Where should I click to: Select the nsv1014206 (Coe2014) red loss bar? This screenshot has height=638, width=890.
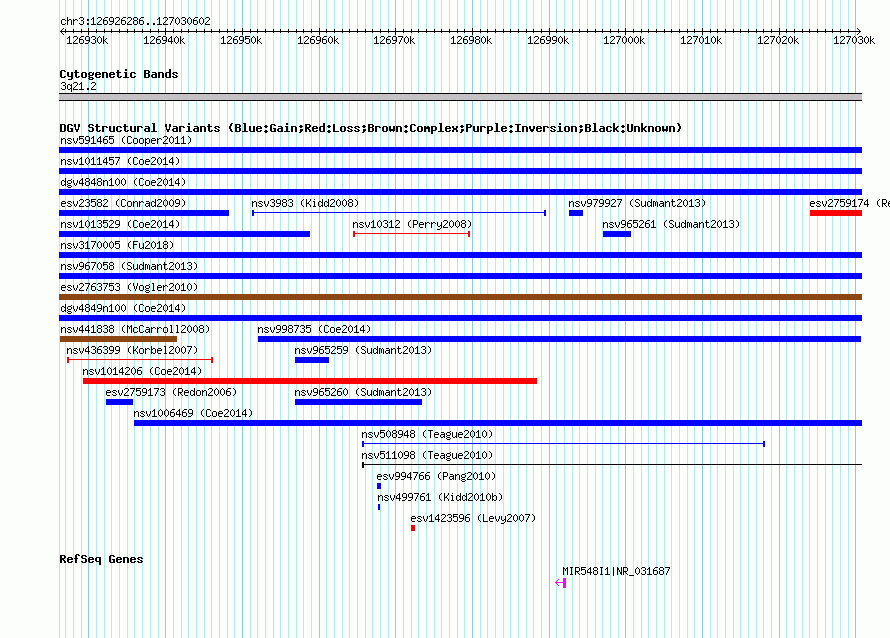coord(310,381)
